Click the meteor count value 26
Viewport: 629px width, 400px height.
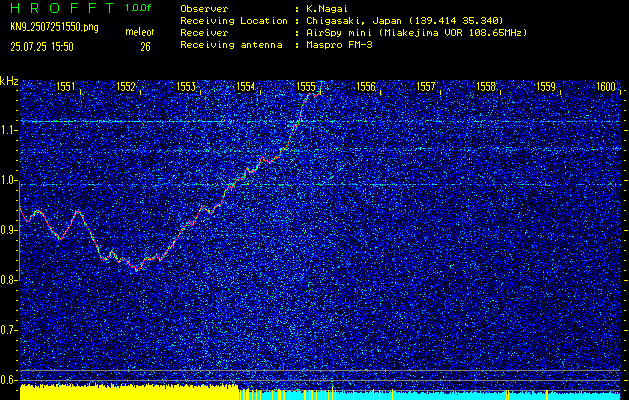click(x=145, y=47)
